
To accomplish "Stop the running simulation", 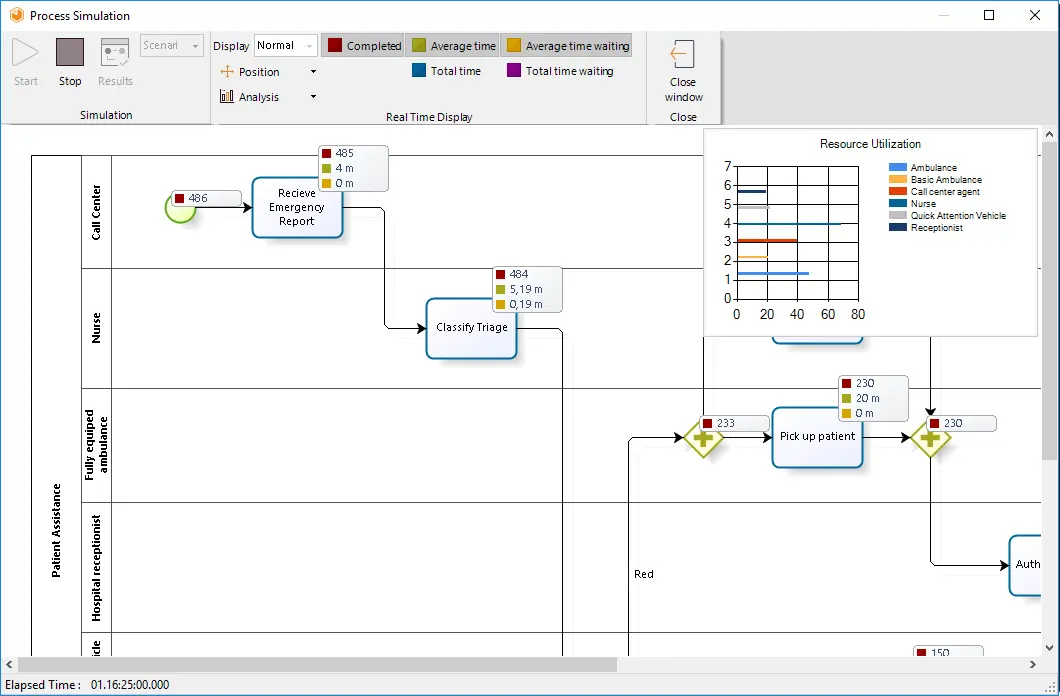I will click(x=70, y=53).
